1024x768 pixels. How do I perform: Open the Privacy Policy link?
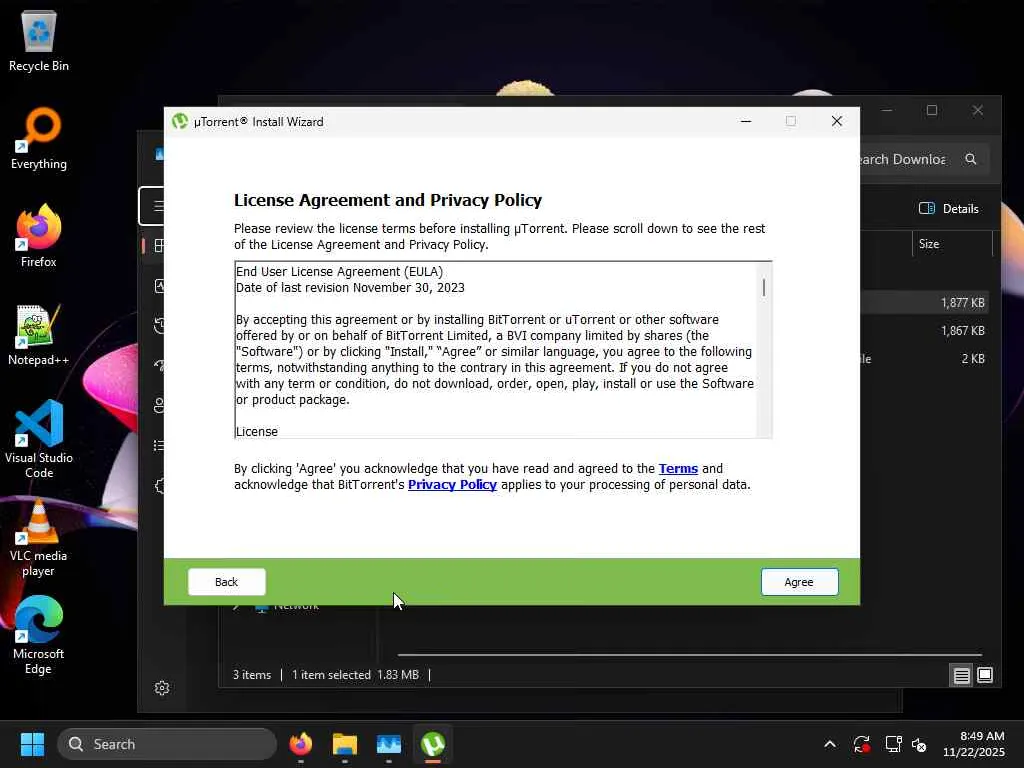(x=452, y=485)
